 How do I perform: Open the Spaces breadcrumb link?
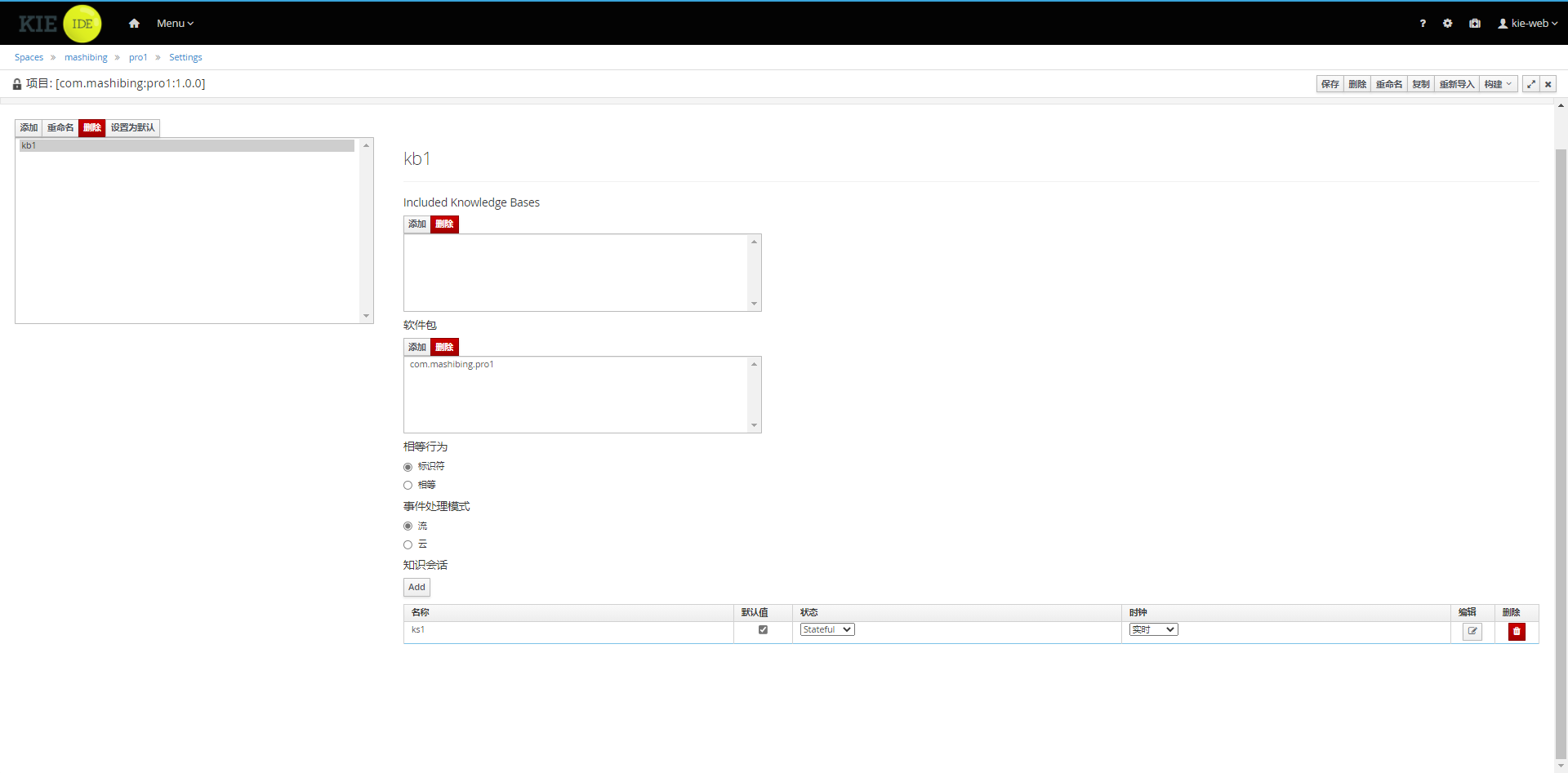29,57
